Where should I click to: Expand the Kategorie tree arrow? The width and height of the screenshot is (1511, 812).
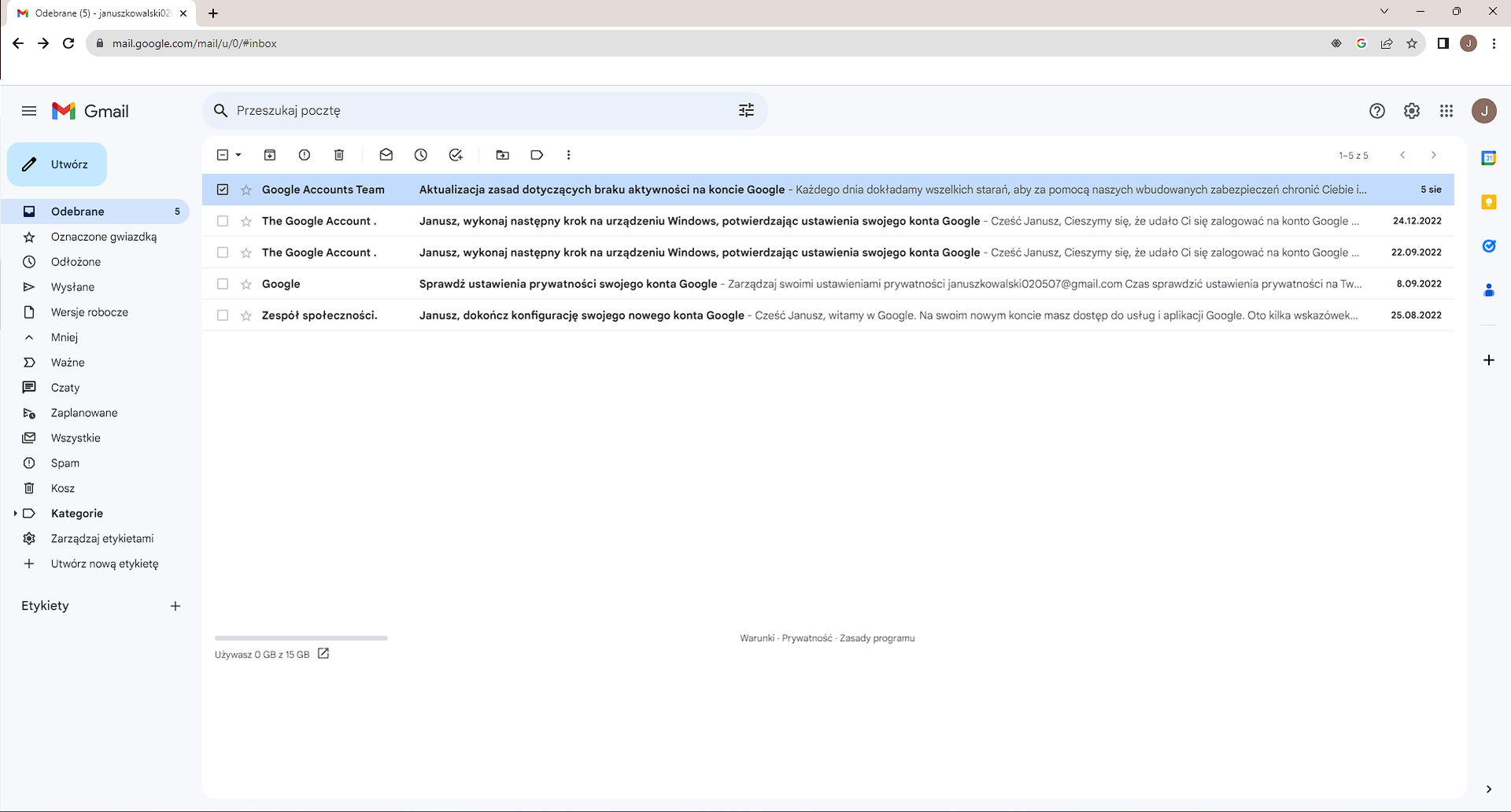(x=15, y=514)
